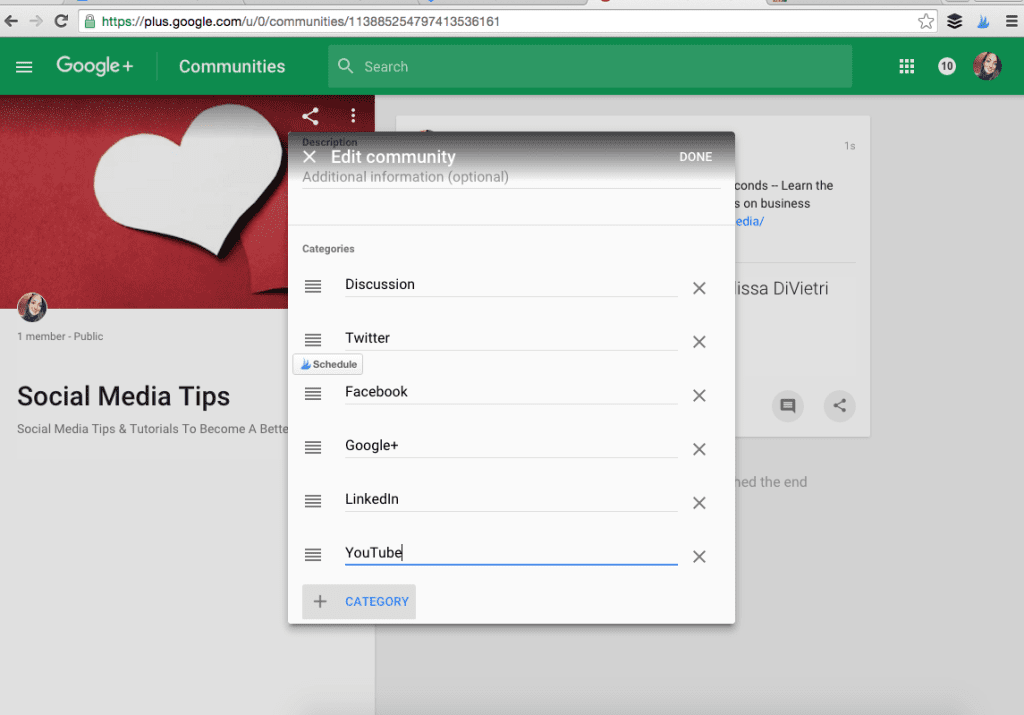Edit the LinkedIn category name field
This screenshot has height=715, width=1024.
tap(510, 499)
